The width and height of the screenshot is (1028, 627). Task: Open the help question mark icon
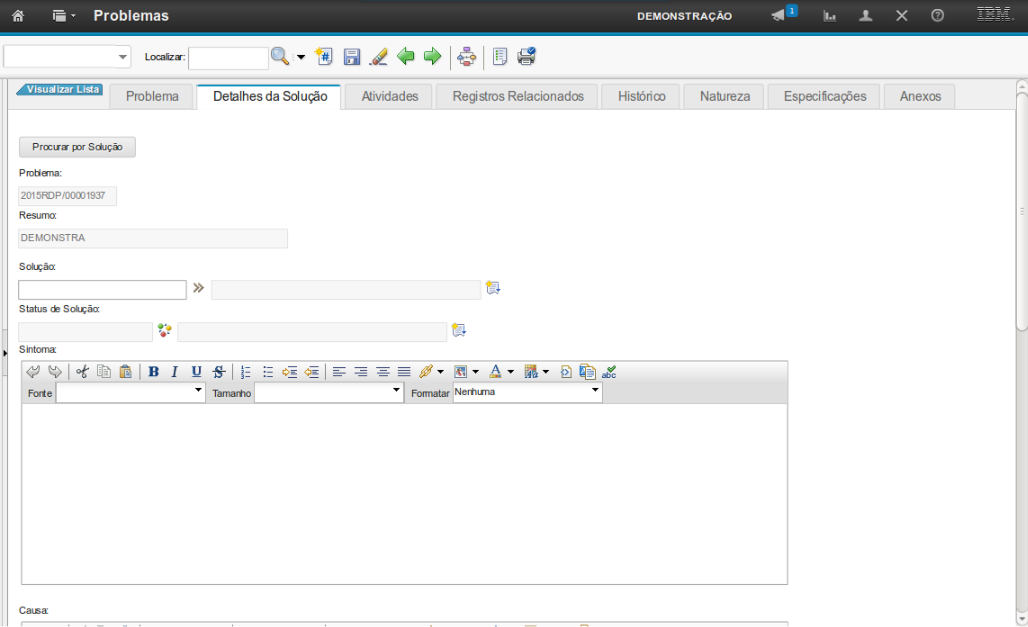[937, 16]
